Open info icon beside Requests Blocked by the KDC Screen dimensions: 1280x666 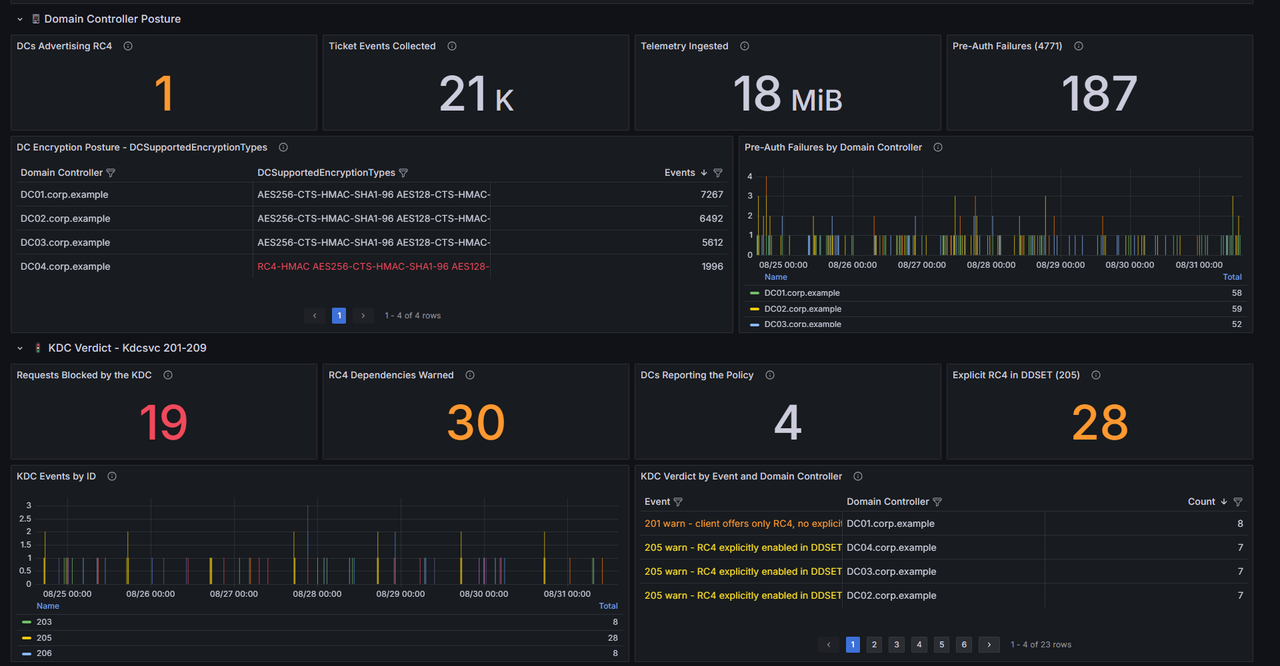(168, 375)
